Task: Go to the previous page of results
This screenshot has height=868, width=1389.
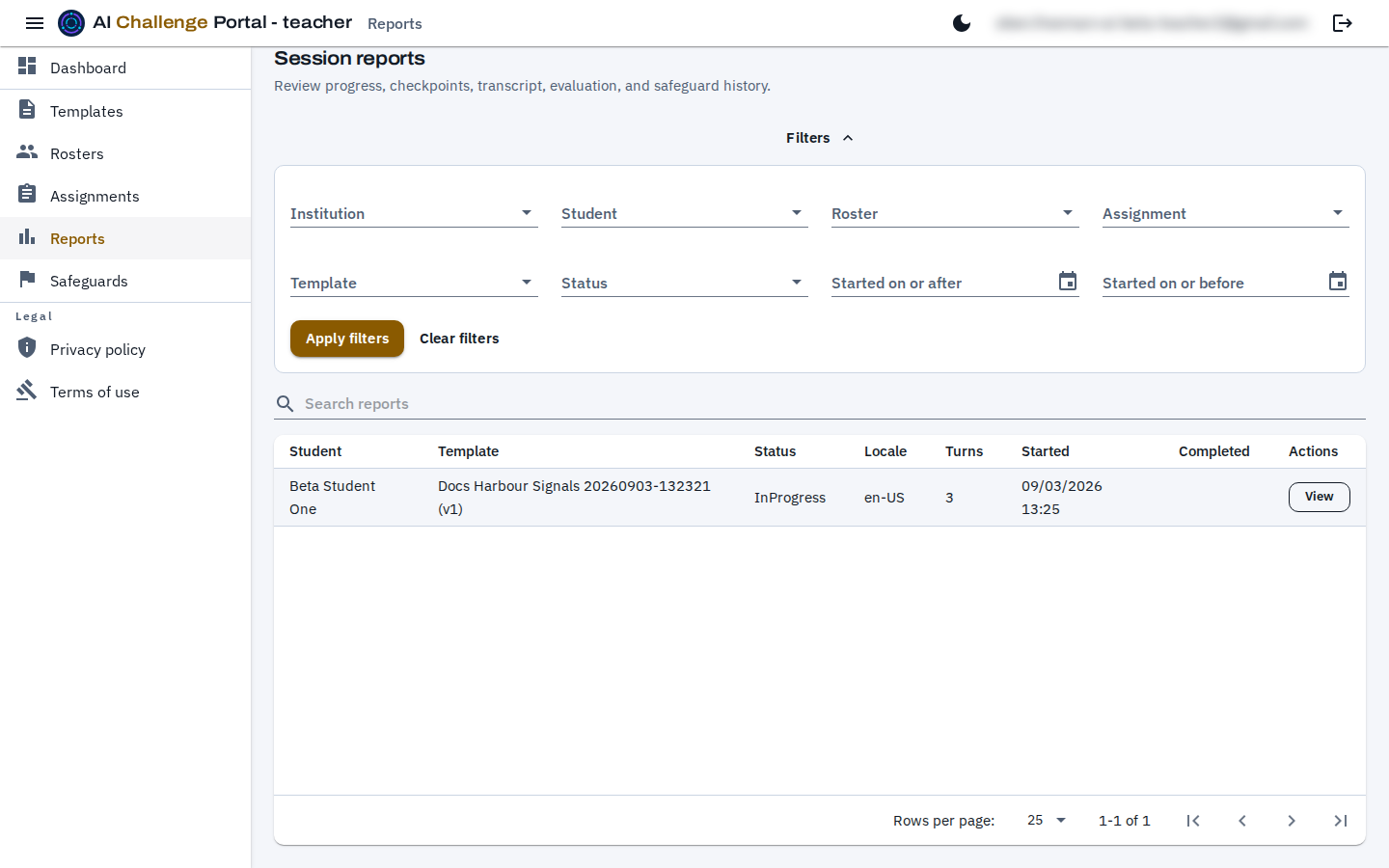Action: coord(1242,821)
